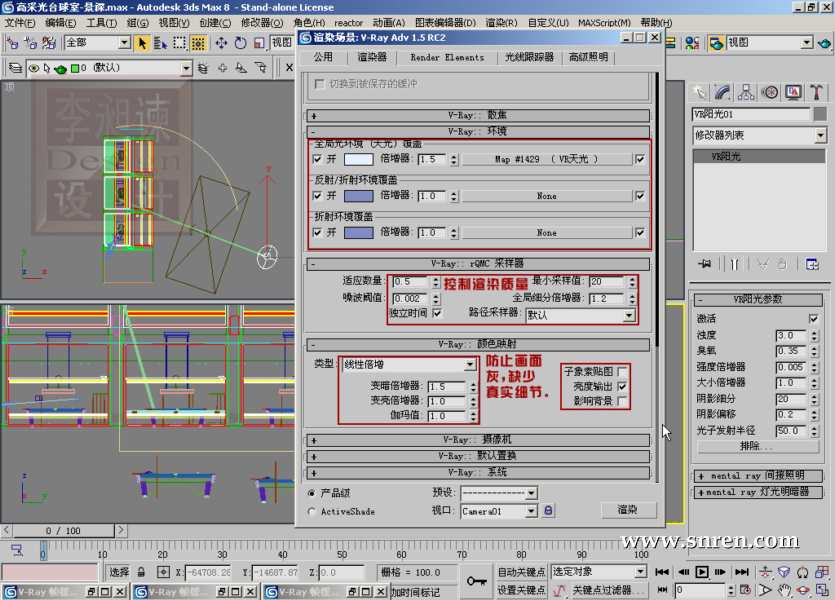Select the ActiveShade radio button

(312, 511)
